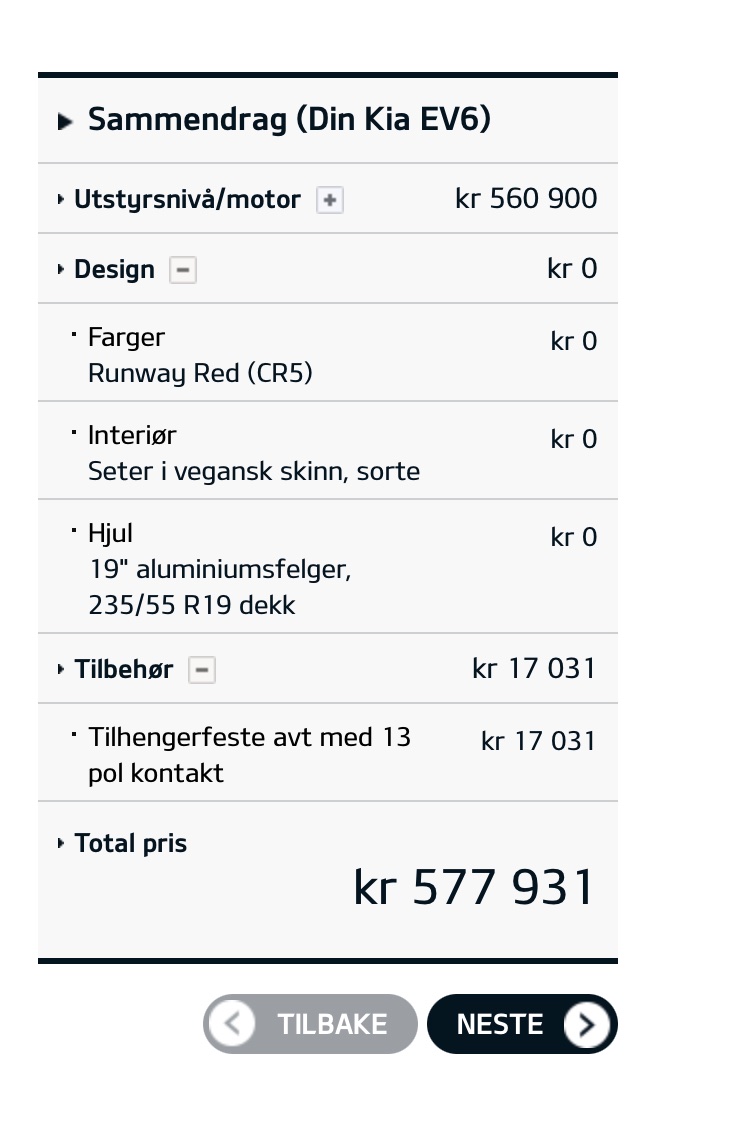734x1123 pixels.
Task: Click the small arrow before Tilbehør
Action: [x=61, y=670]
